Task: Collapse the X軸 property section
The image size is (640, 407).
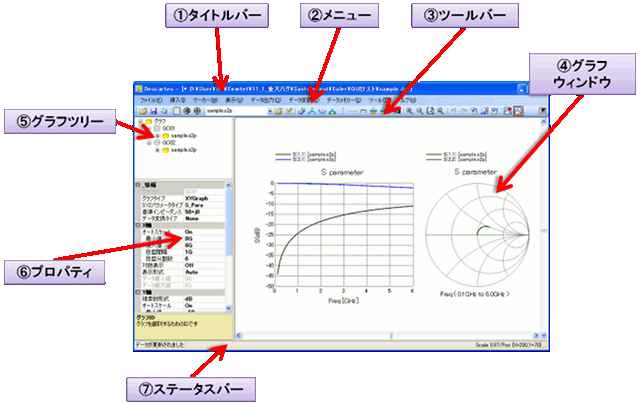Action: click(137, 224)
